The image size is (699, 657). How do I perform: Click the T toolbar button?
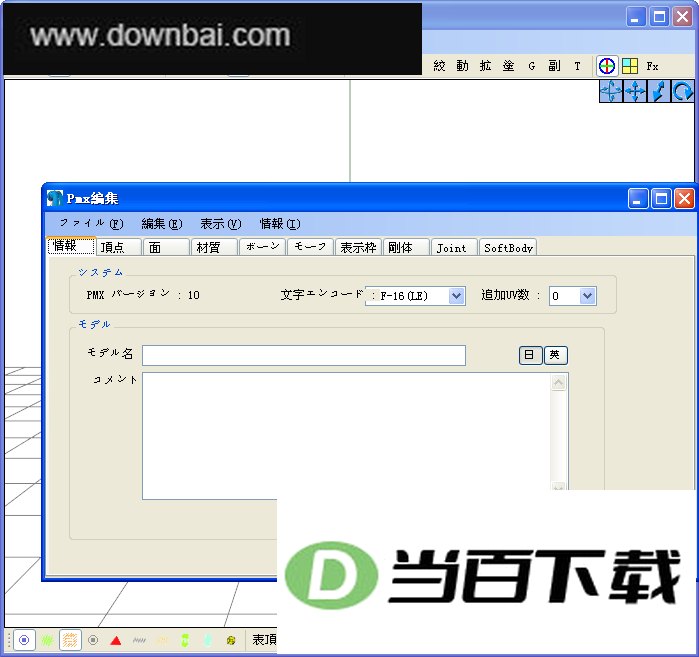577,66
